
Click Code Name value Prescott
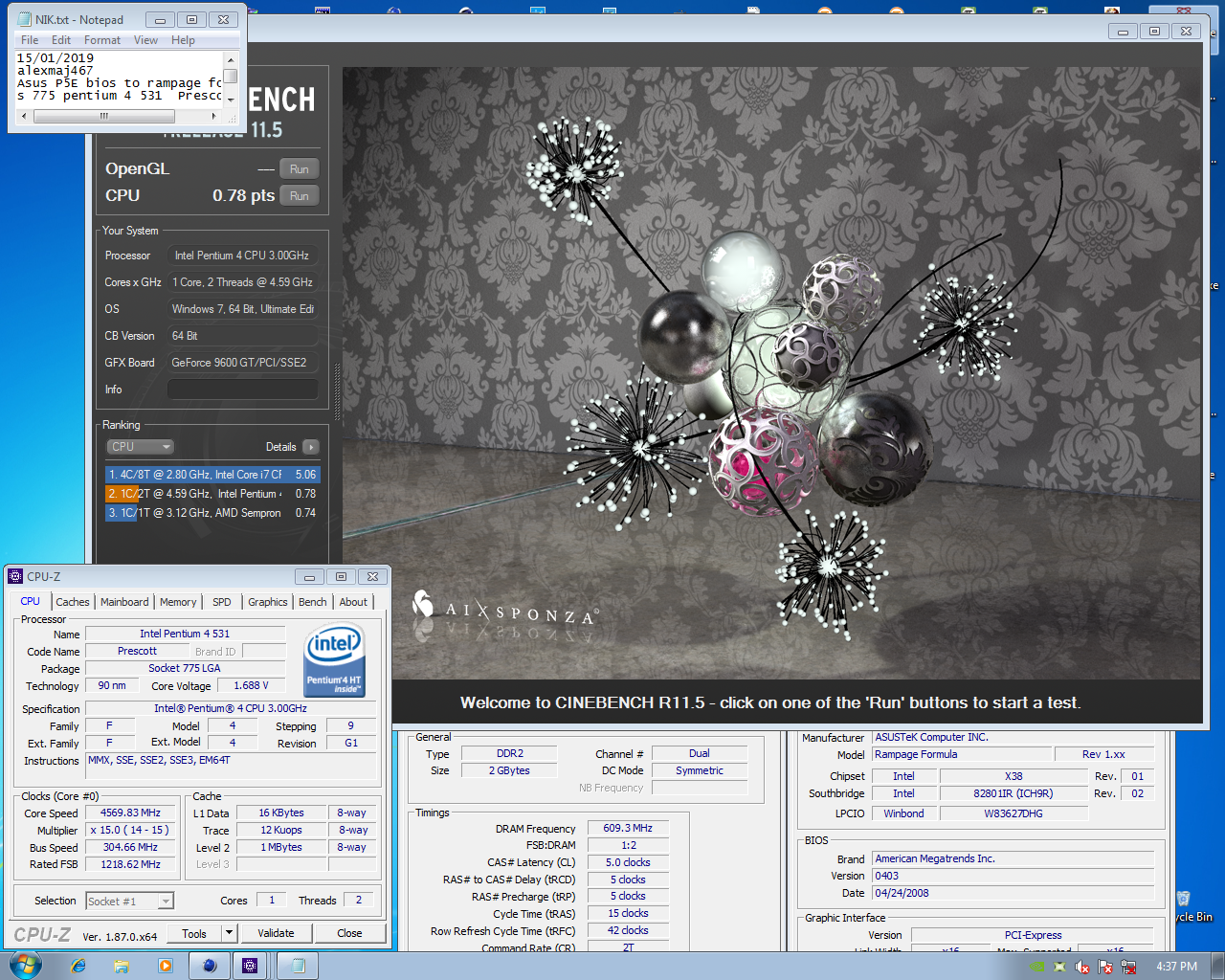pos(137,651)
